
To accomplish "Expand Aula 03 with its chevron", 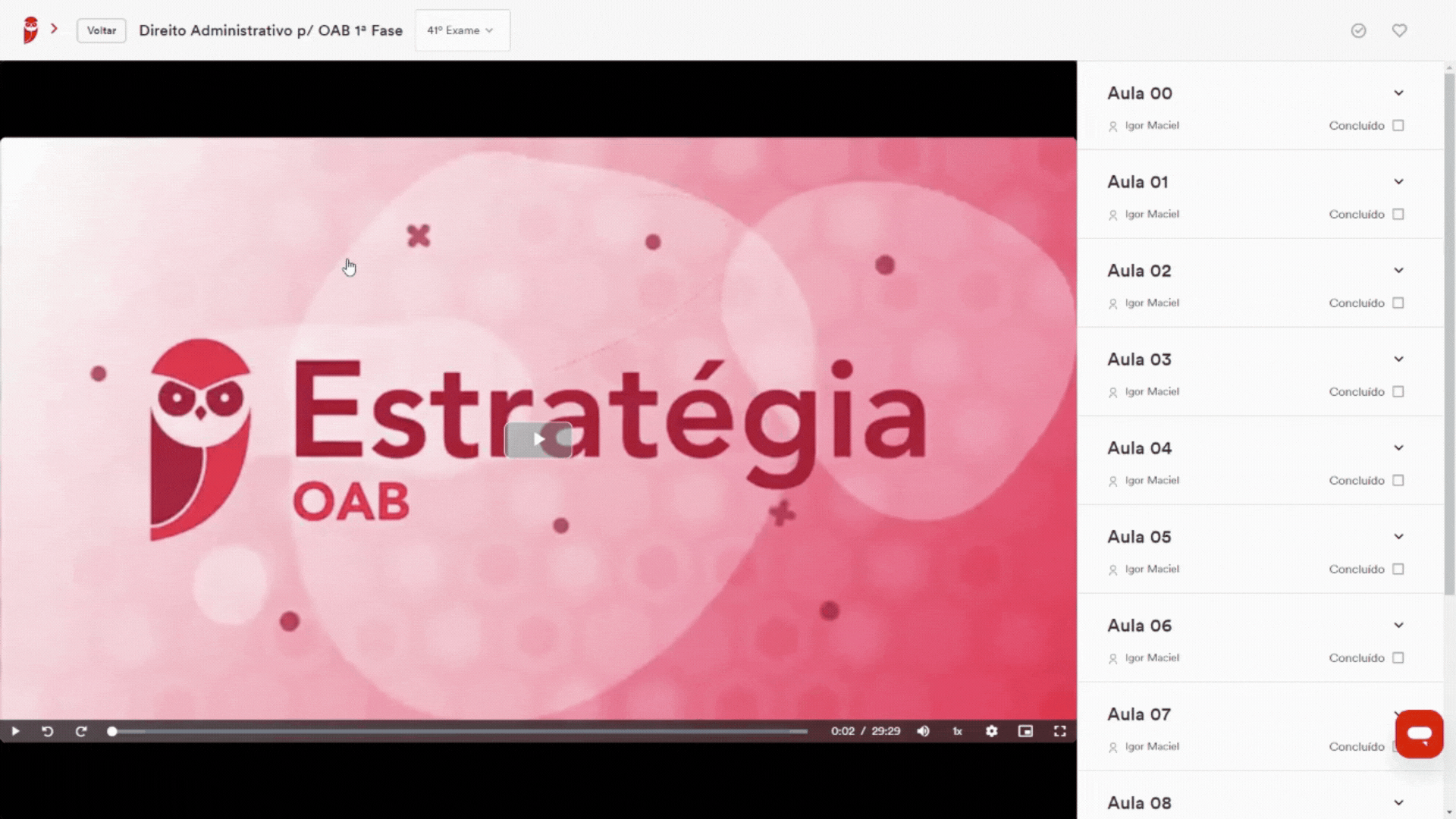I will point(1398,359).
